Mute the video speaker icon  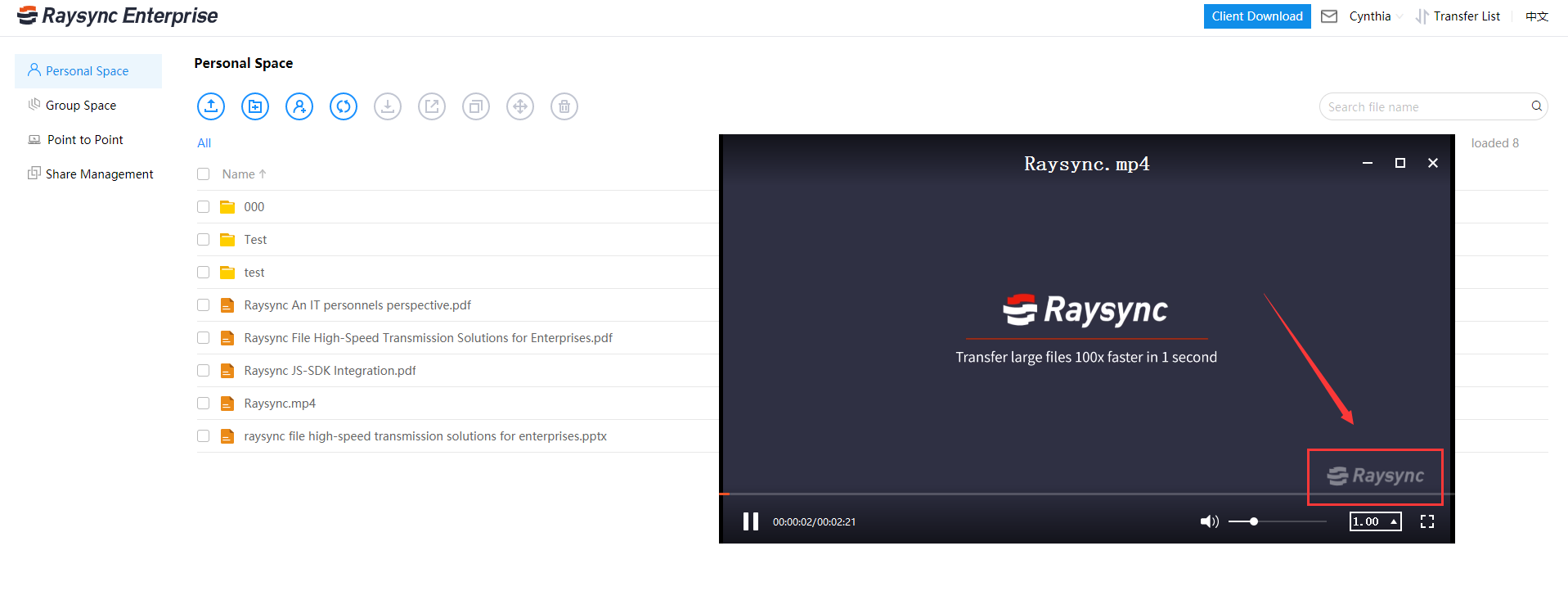(1209, 521)
